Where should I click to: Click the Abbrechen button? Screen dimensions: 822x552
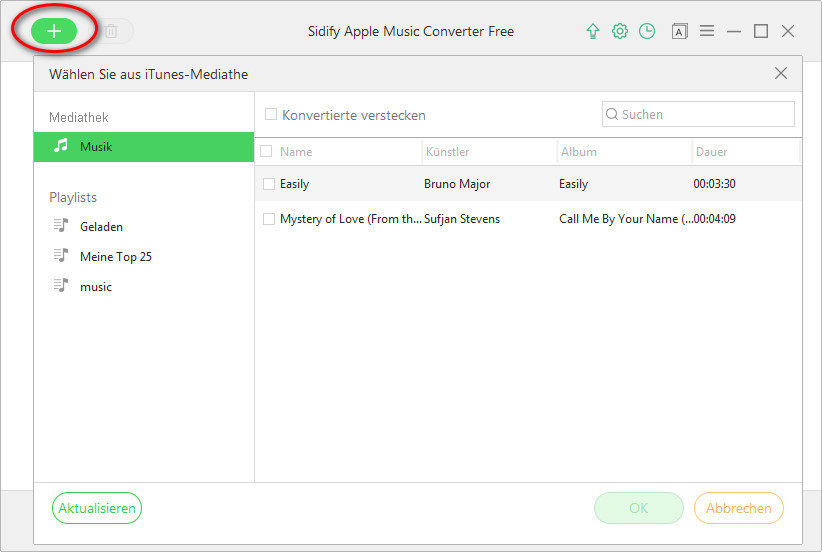[x=739, y=508]
